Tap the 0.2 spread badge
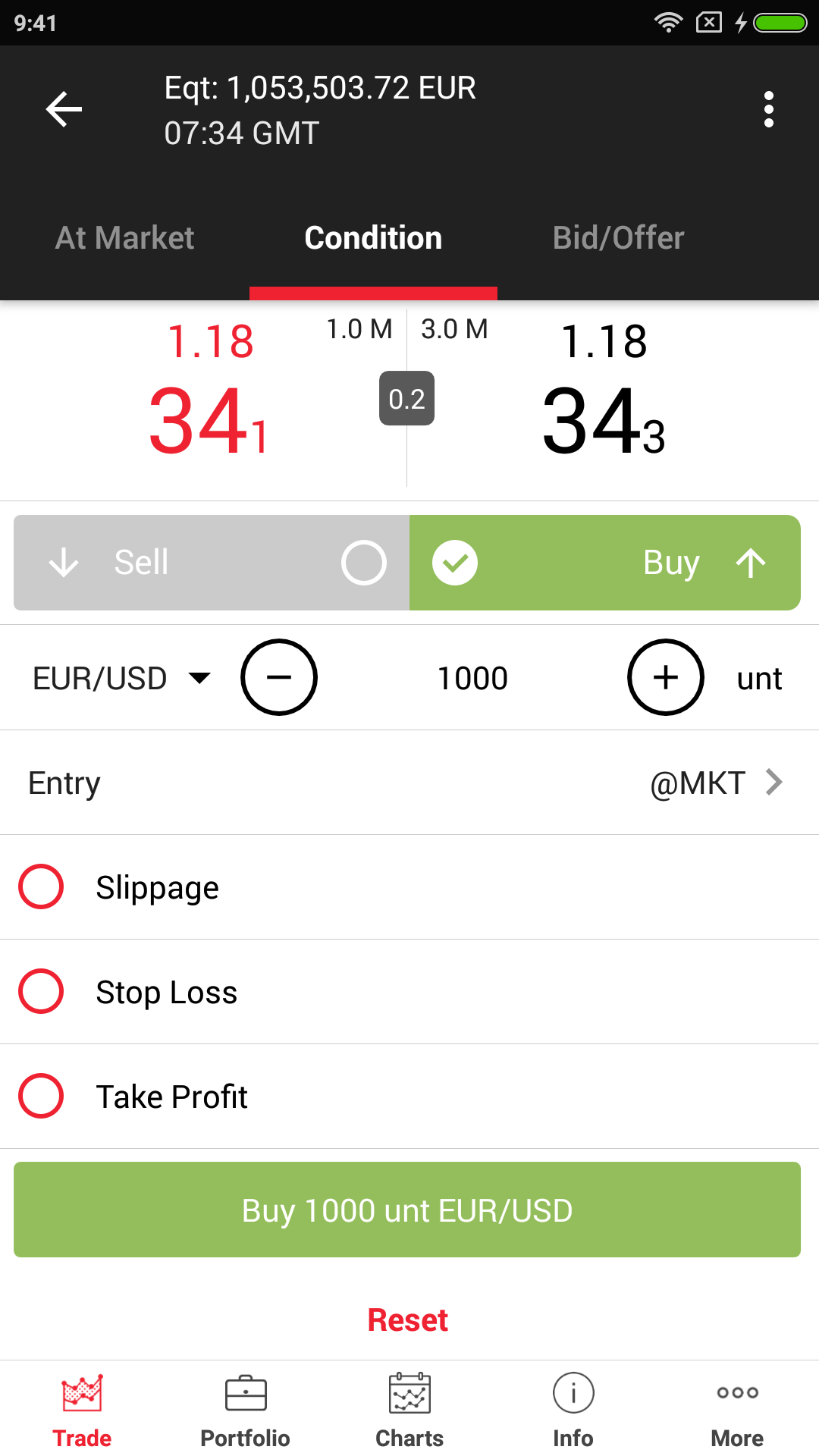 pos(407,398)
